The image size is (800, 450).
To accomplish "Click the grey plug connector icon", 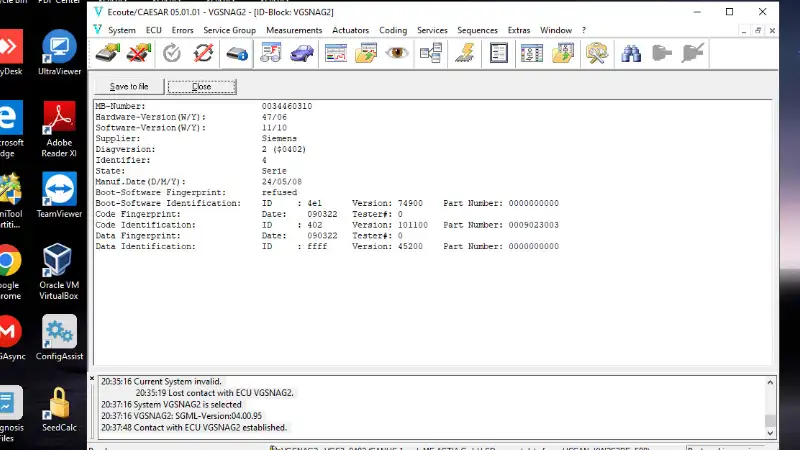I will 662,53.
